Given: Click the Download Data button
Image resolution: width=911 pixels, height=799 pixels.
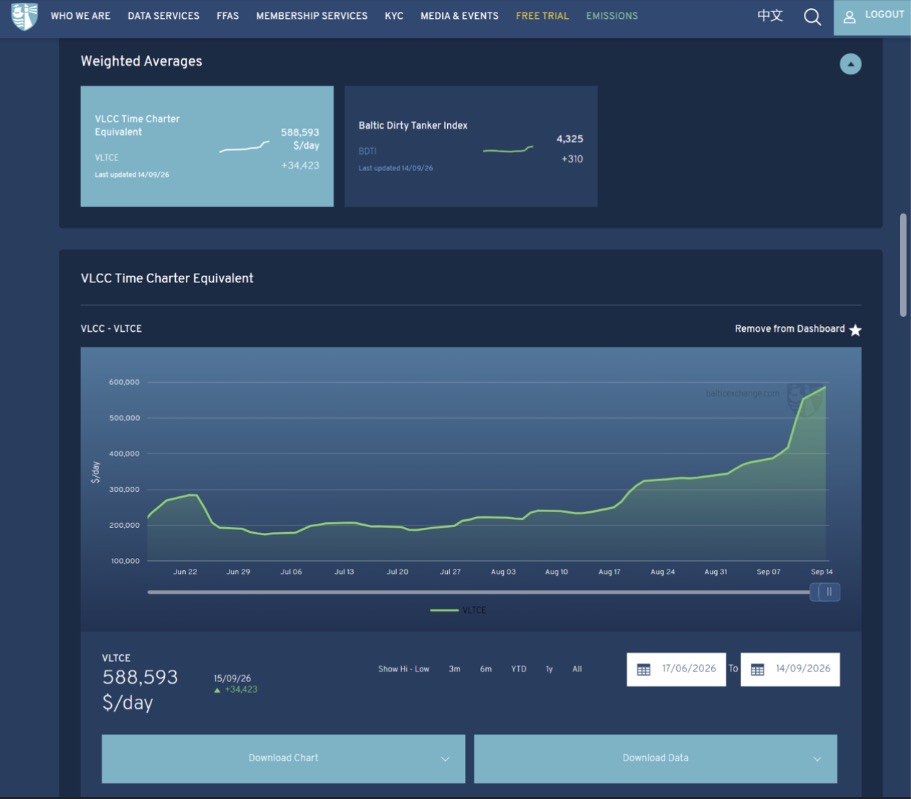Looking at the screenshot, I should (x=655, y=758).
